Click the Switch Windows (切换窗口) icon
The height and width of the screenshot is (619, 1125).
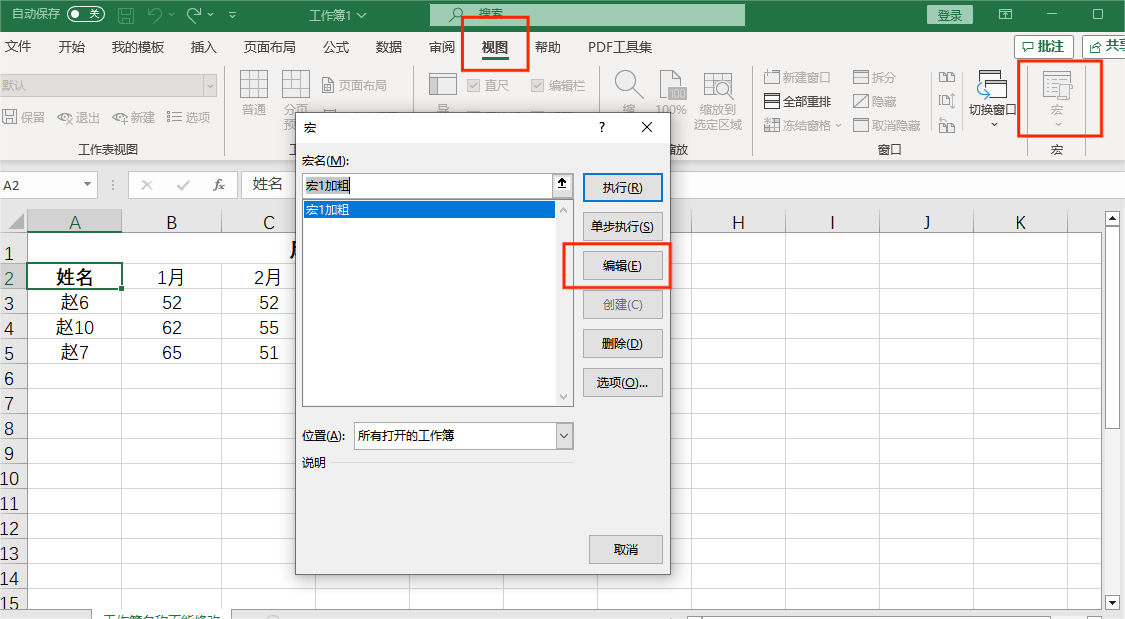pos(992,90)
